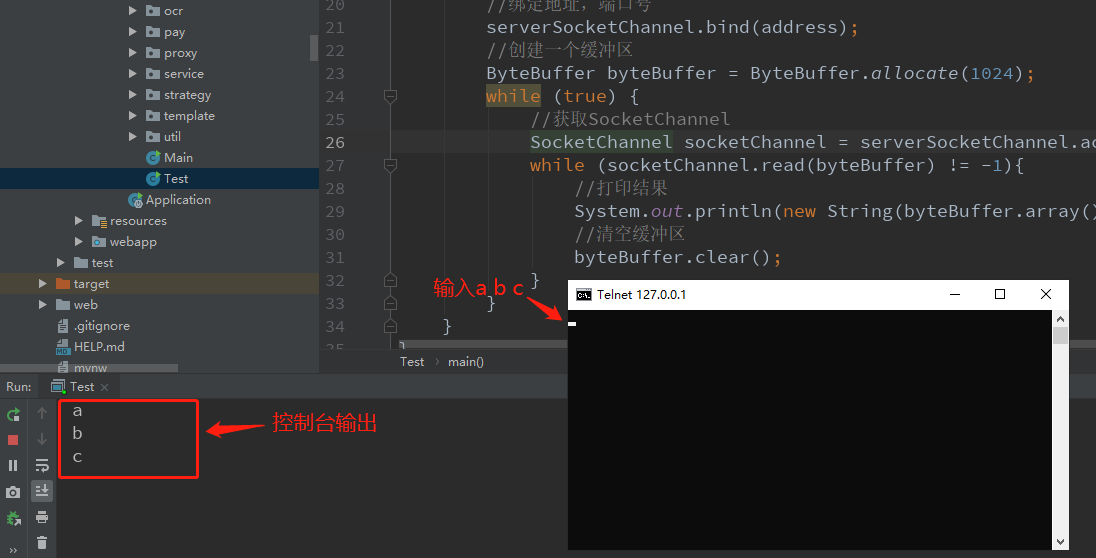Dump threads with camera icon

pyautogui.click(x=13, y=492)
